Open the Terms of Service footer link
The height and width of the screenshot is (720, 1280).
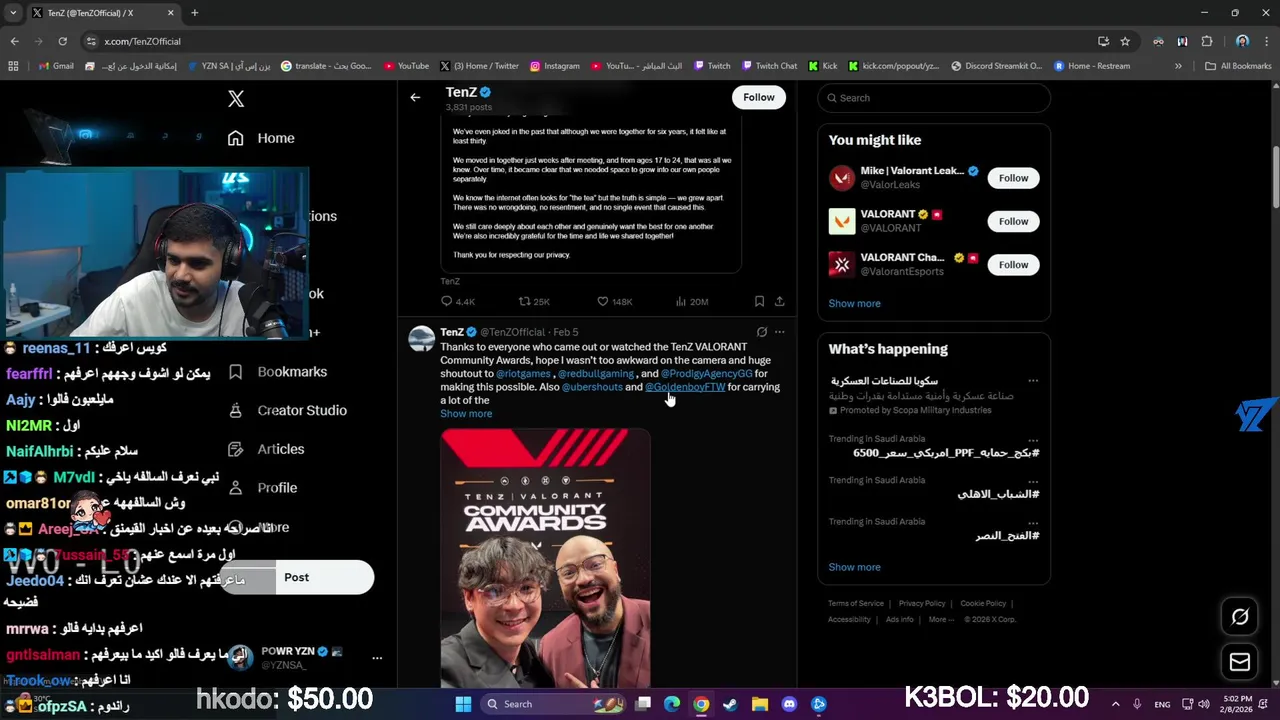pos(855,604)
